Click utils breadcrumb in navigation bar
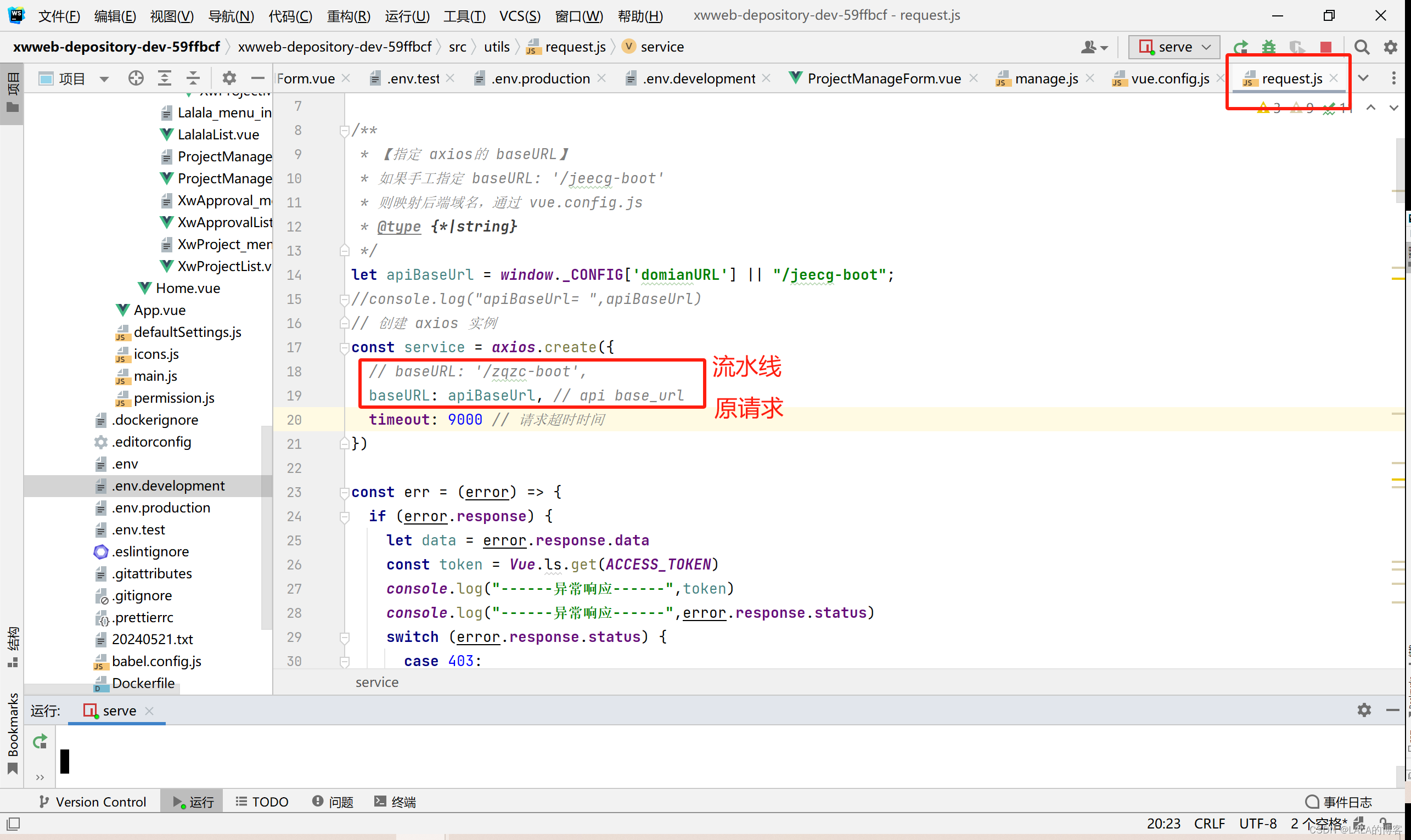The image size is (1411, 840). tap(497, 47)
